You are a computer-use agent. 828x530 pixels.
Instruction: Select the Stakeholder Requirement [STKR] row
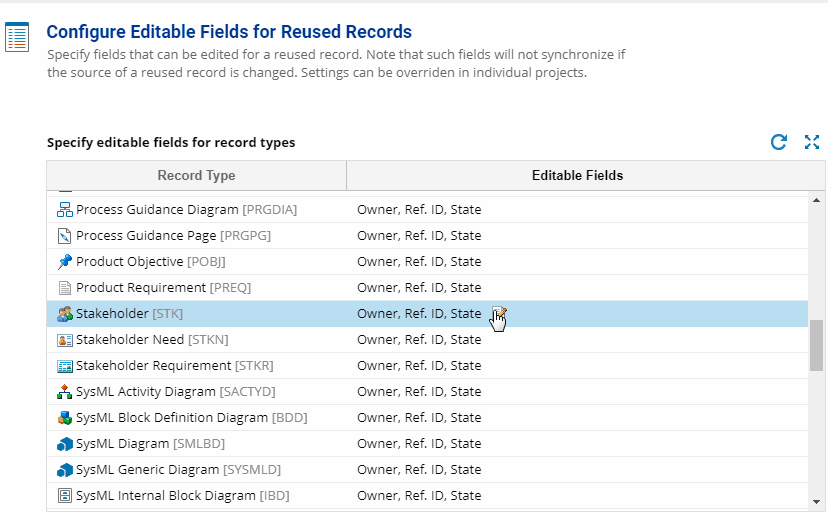(427, 365)
